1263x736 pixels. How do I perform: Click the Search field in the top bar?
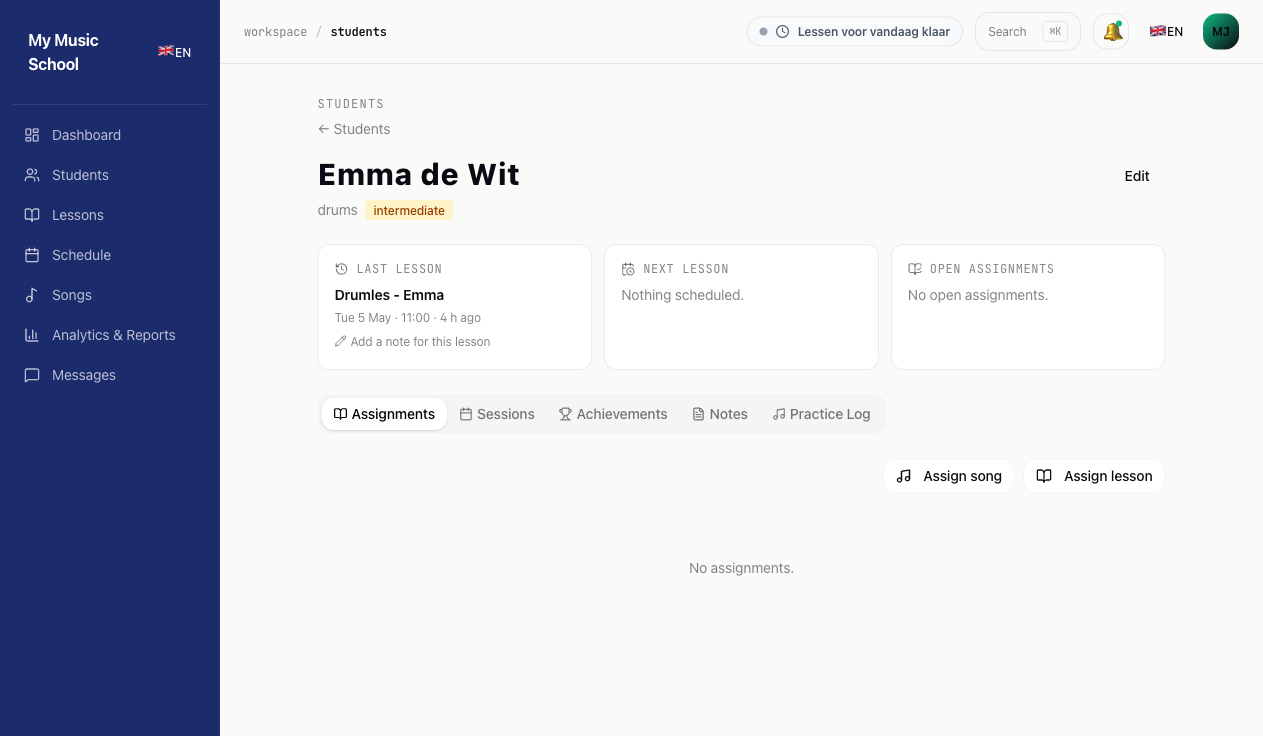point(1028,32)
